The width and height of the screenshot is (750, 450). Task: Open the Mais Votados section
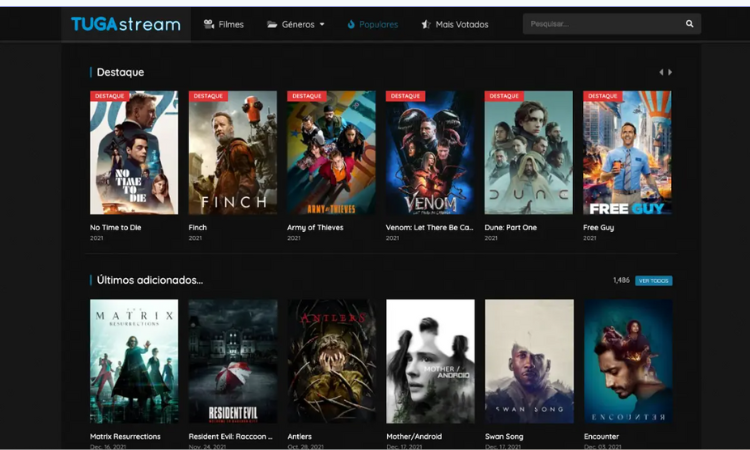pos(455,24)
